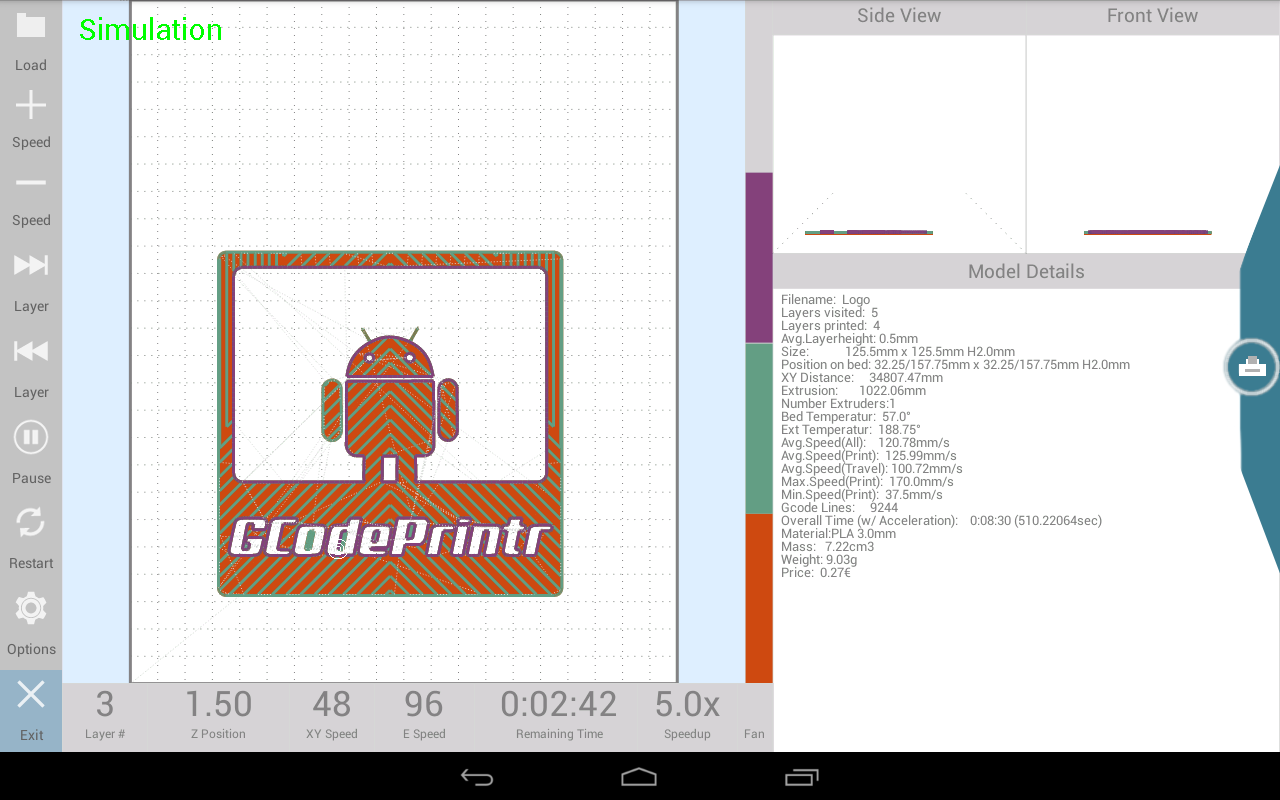Select the Side View panel header
Screen dimensions: 1280x800
[x=899, y=16]
